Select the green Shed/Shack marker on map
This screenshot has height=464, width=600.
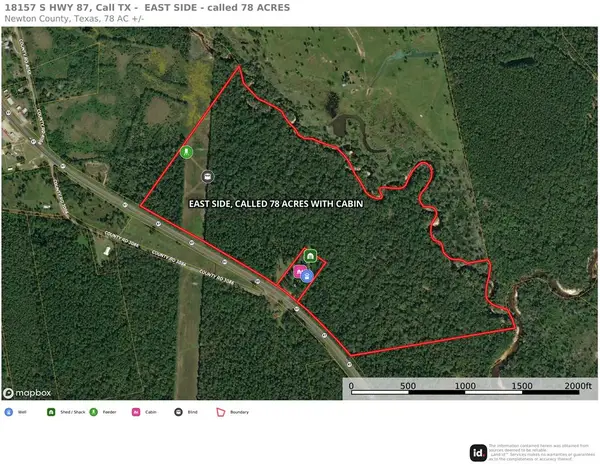(x=310, y=256)
